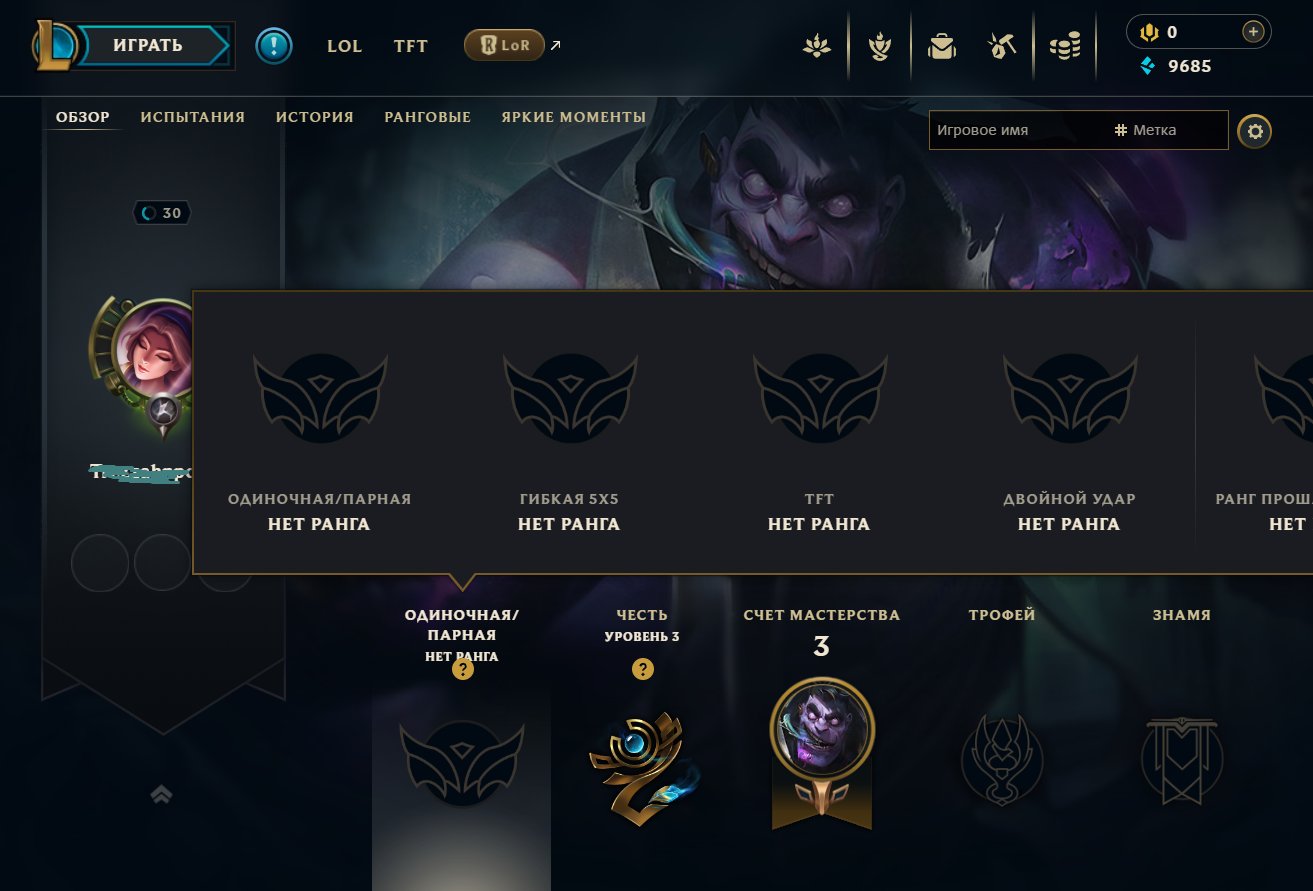
Task: Expand the profile panel double chevron
Action: click(x=161, y=794)
